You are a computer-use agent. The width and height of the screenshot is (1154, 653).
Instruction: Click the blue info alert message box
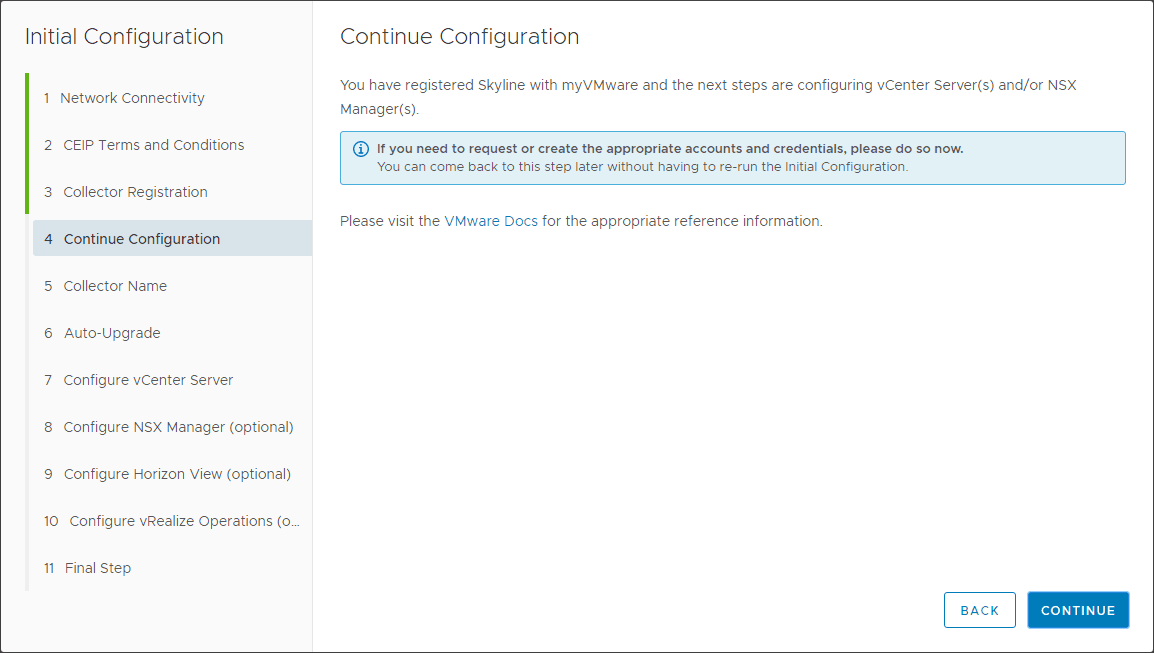(x=732, y=158)
